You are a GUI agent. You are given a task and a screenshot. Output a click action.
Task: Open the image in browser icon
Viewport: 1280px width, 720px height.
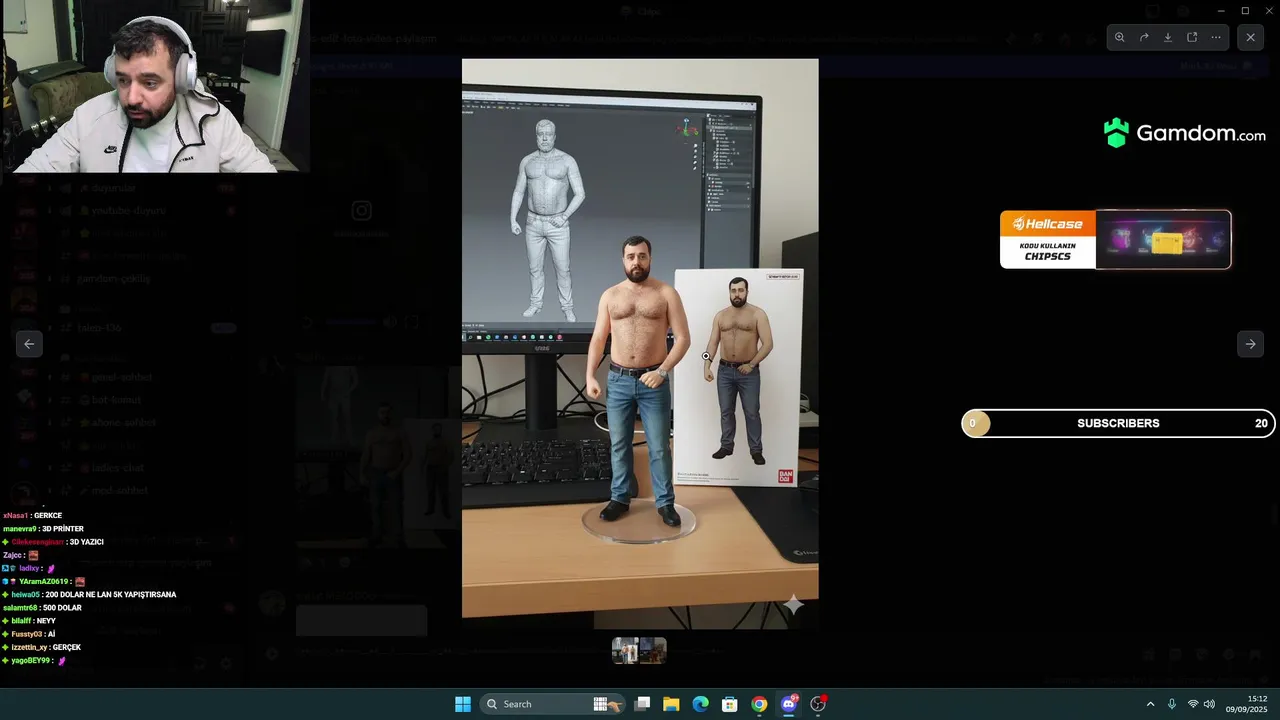pos(1192,37)
